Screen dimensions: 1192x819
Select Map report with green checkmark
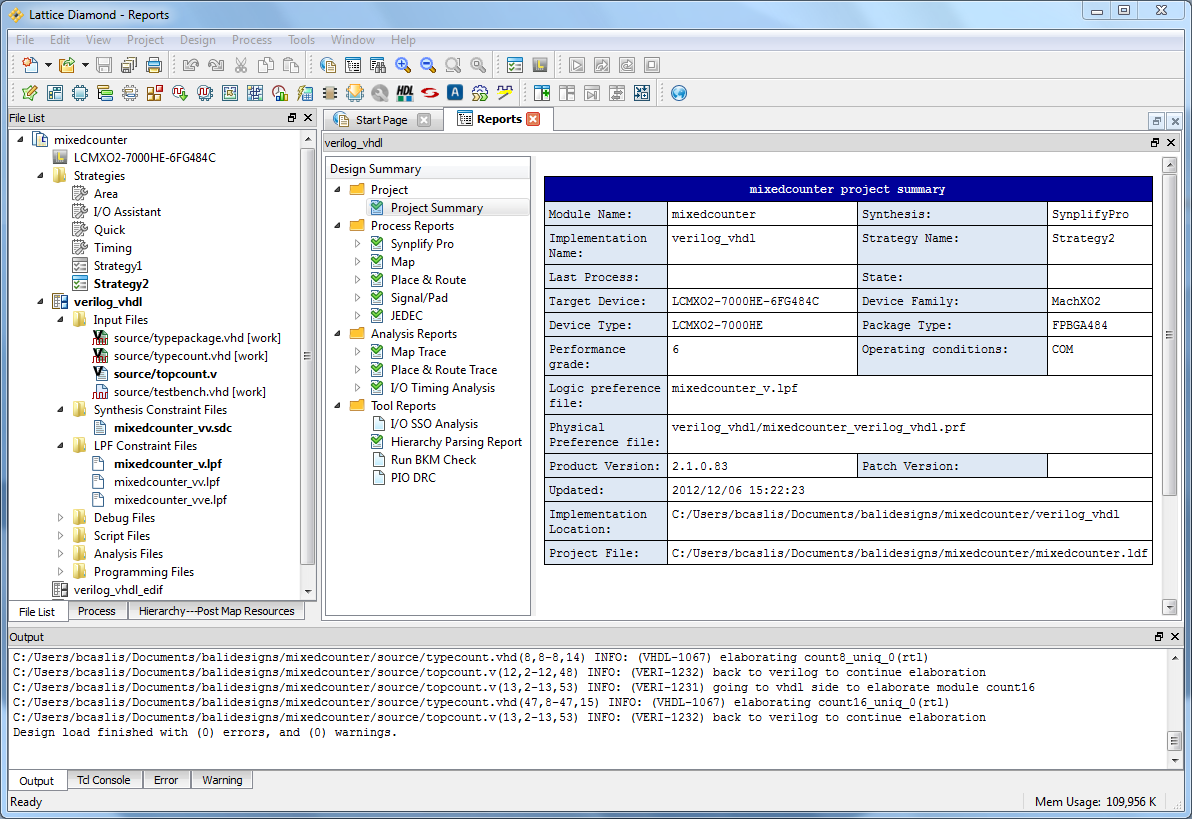coord(402,262)
